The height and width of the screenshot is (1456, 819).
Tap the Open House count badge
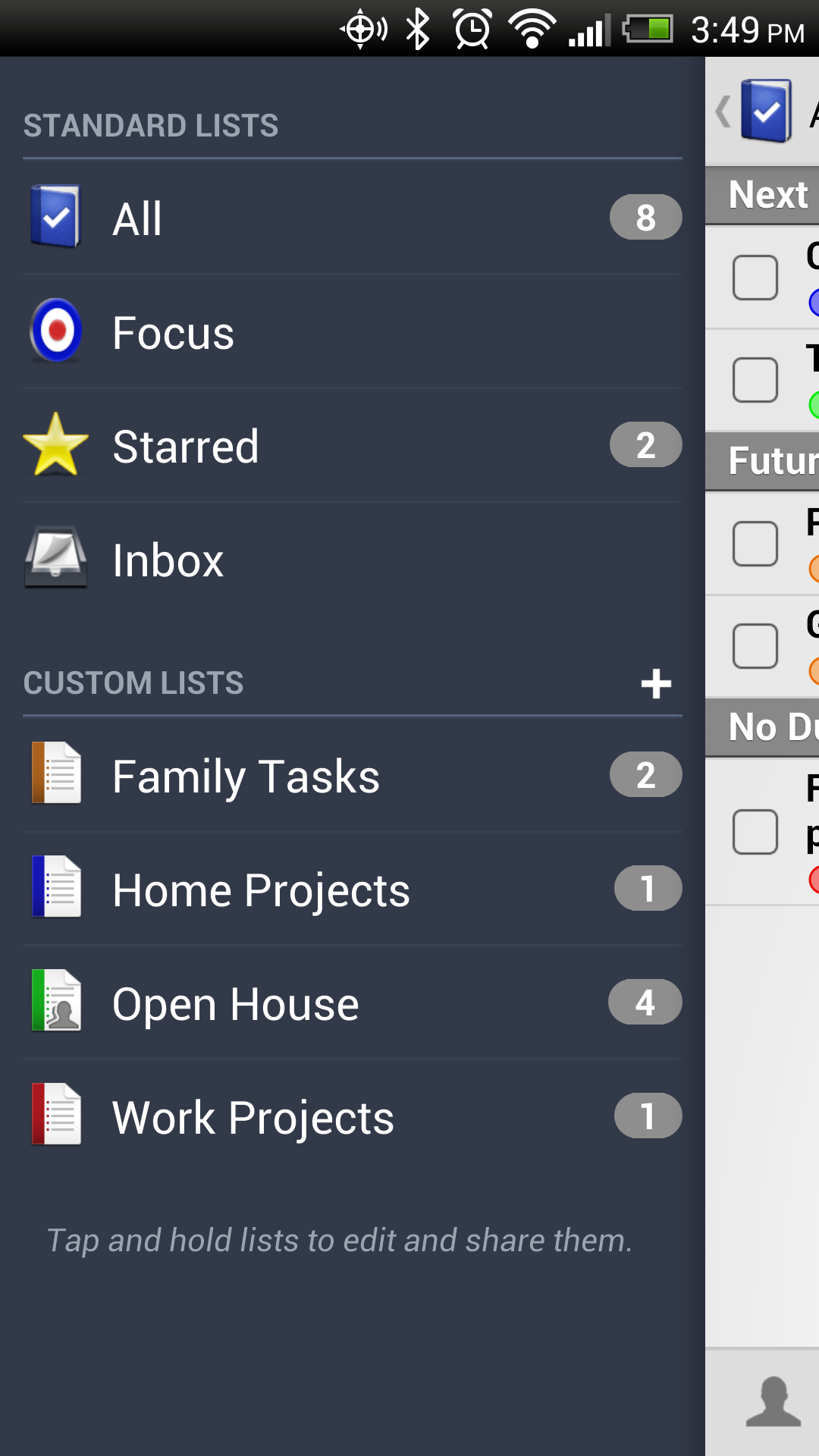click(645, 1003)
